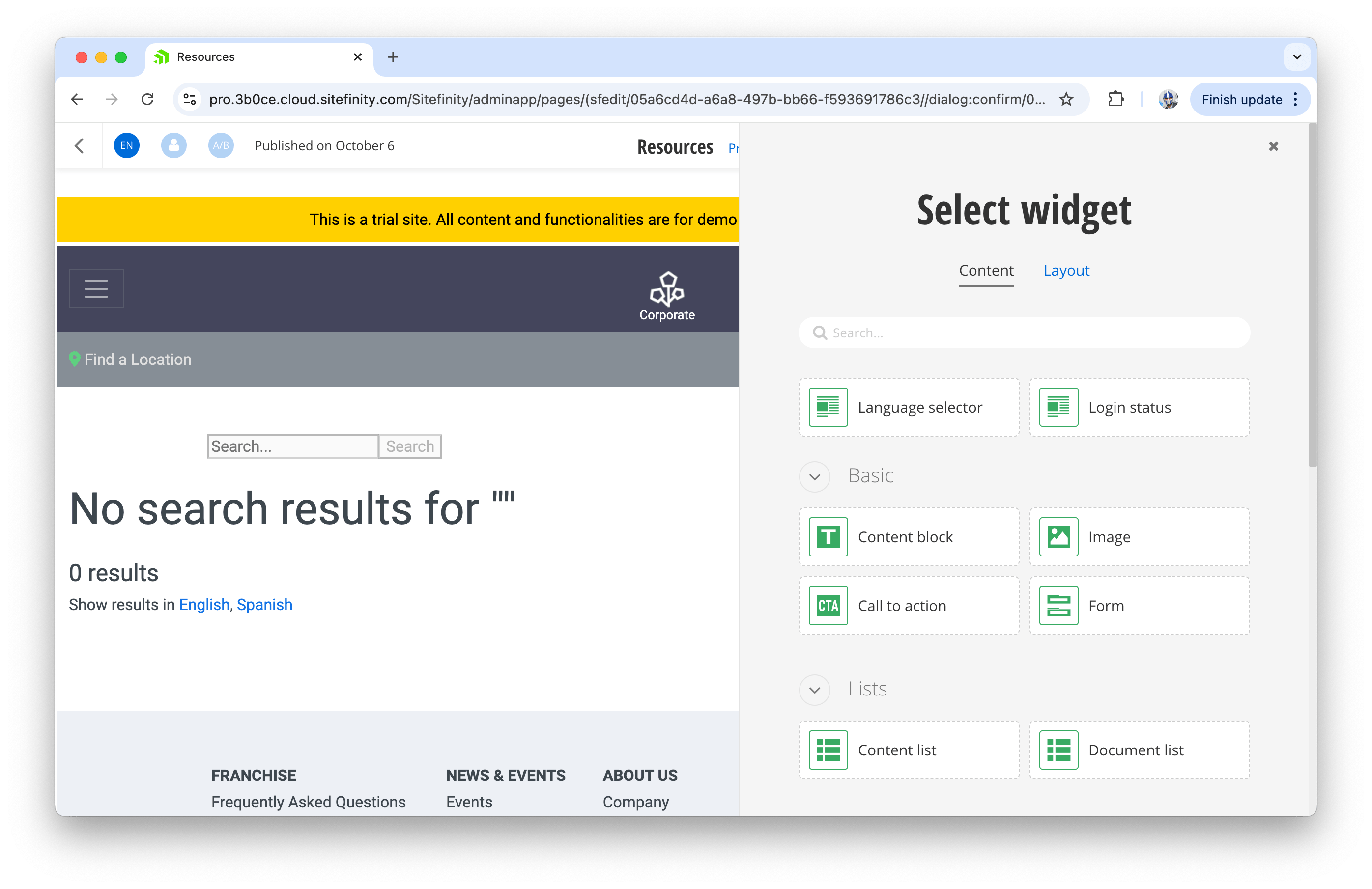Screen dimensions: 1372x889
Task: Select the Language selector widget label
Action: click(920, 407)
